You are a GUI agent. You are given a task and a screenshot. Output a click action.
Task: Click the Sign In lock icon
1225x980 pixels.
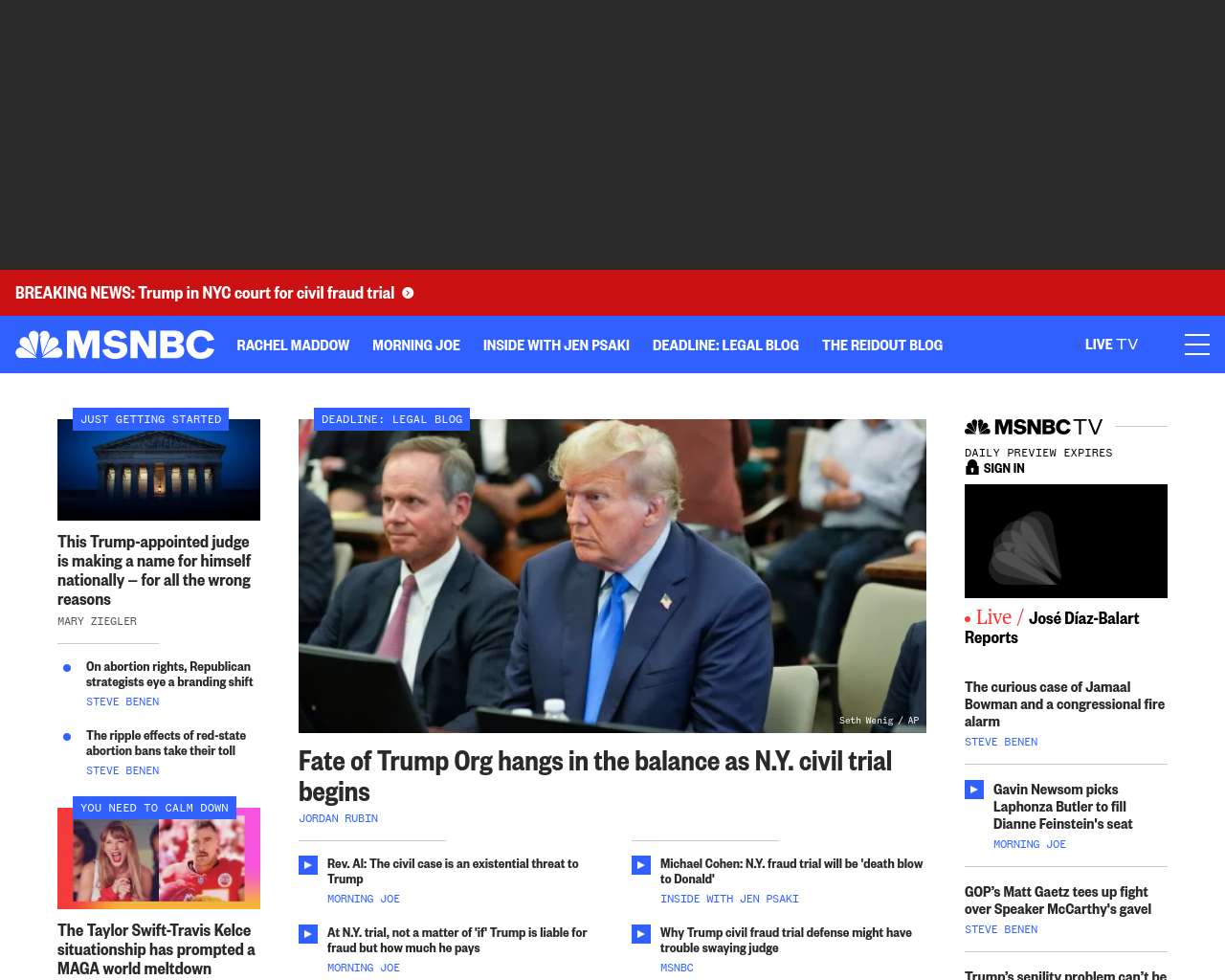(972, 467)
